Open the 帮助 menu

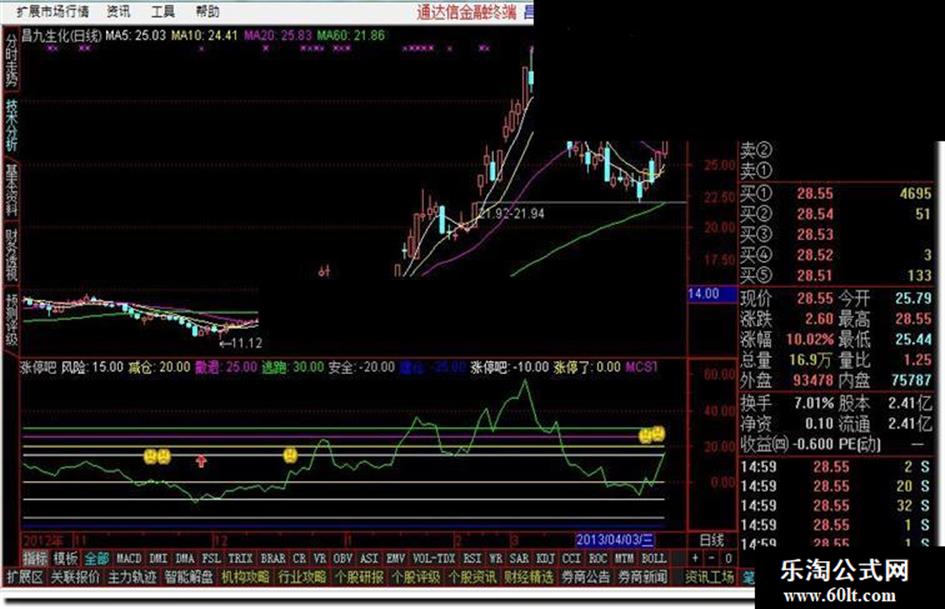207,11
